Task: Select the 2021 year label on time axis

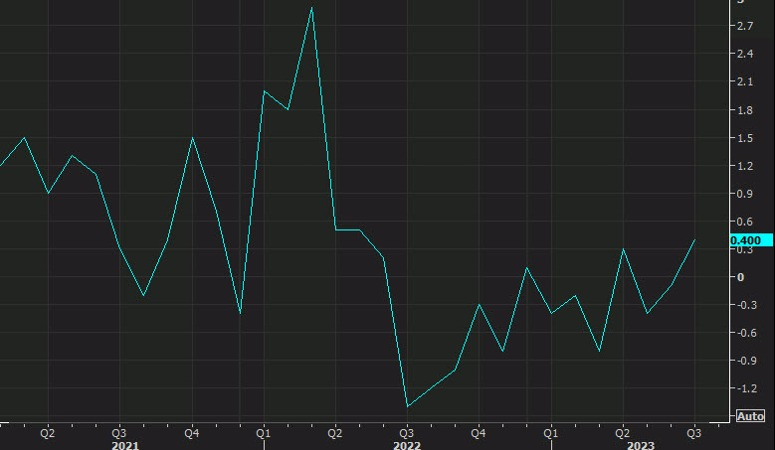Action: point(125,445)
